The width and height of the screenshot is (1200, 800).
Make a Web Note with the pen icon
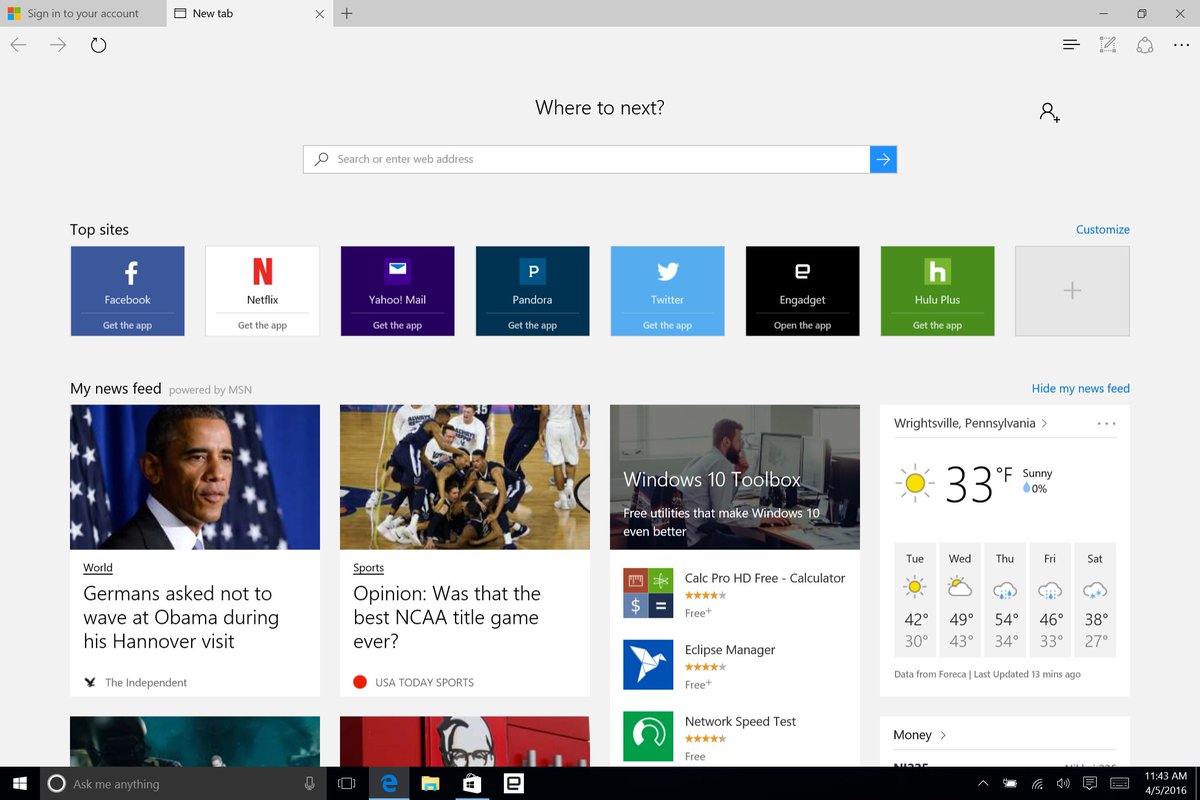click(1107, 45)
